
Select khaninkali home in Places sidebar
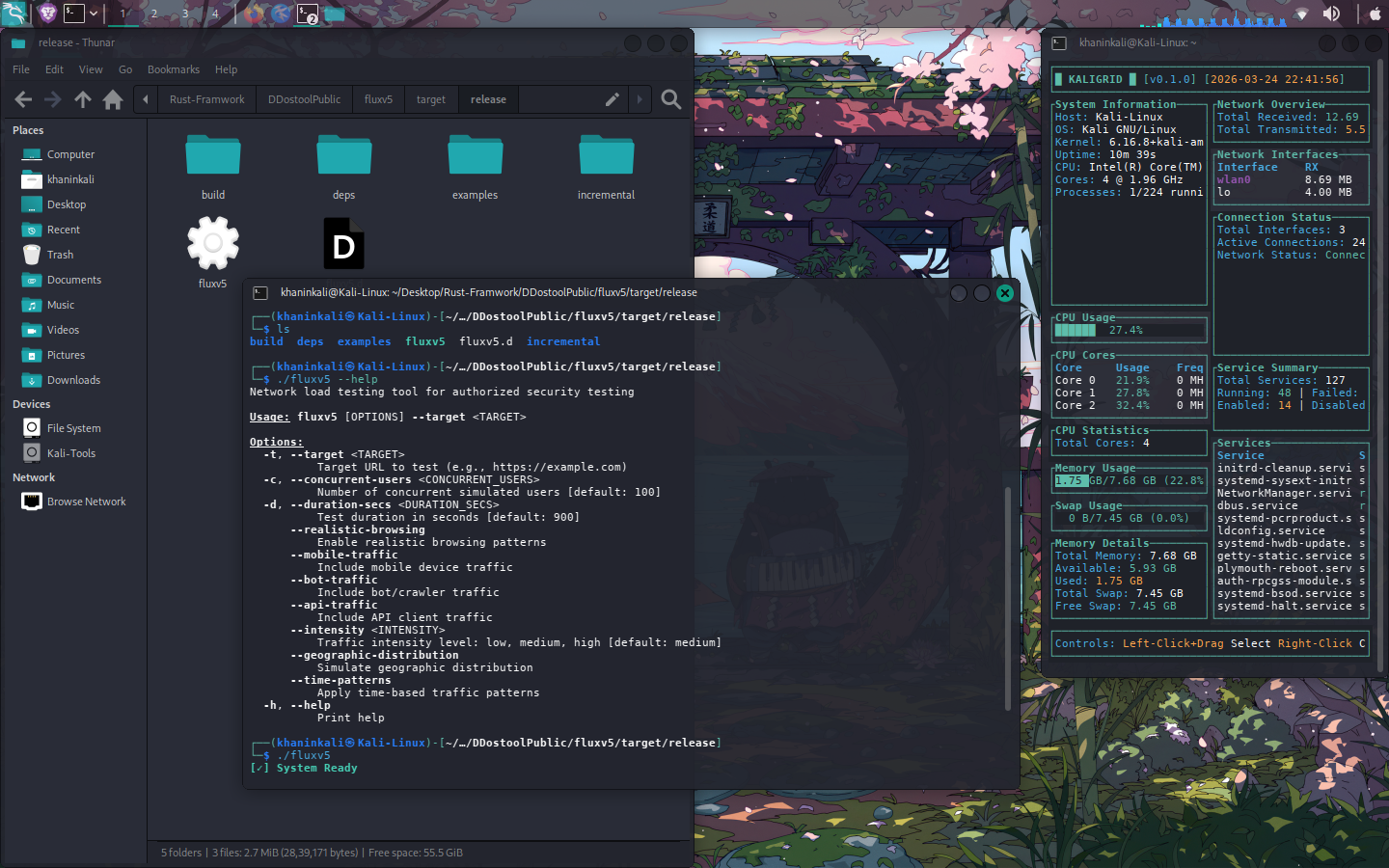point(73,179)
